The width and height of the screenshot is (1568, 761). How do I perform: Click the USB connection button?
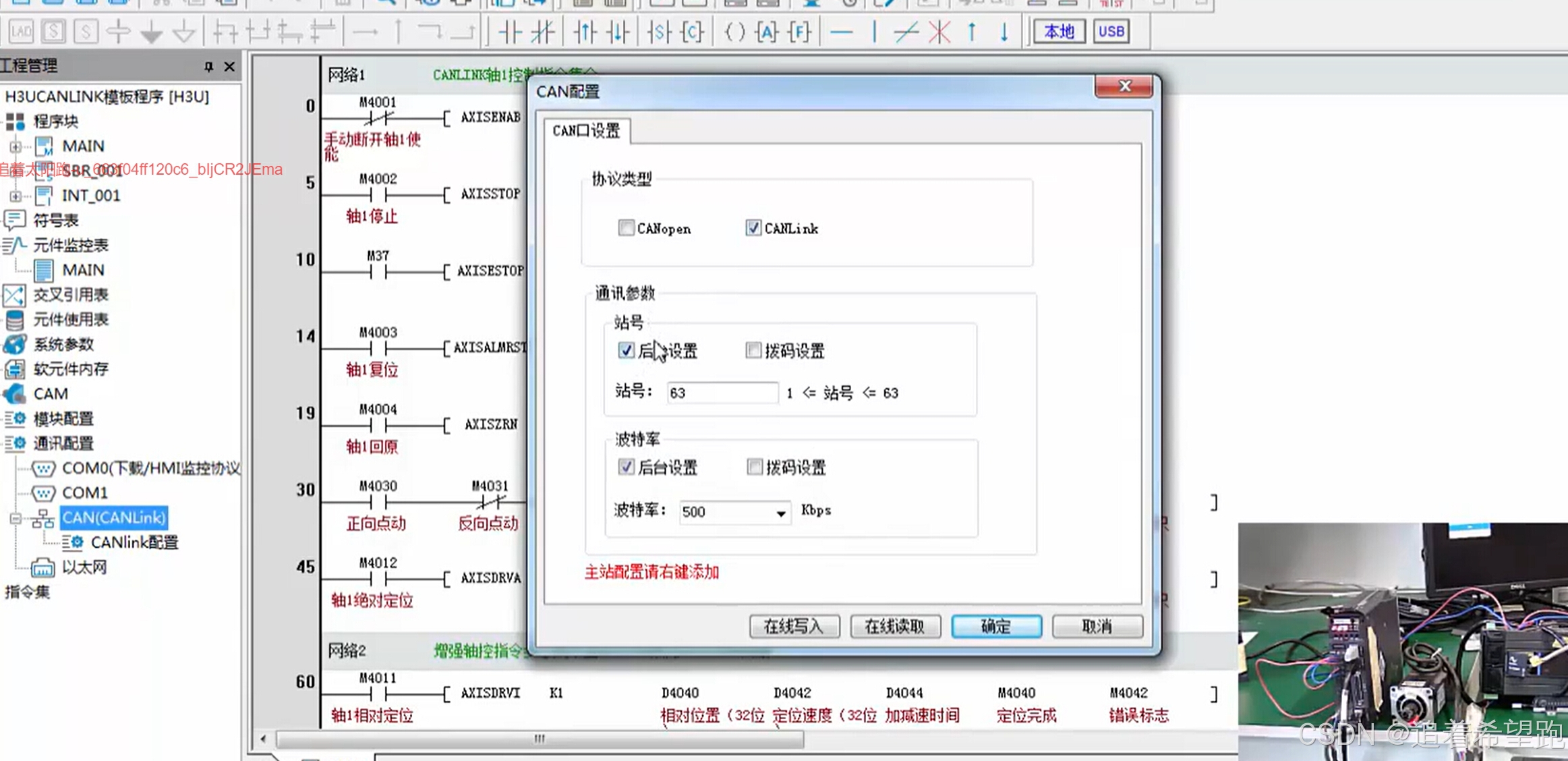(1111, 32)
